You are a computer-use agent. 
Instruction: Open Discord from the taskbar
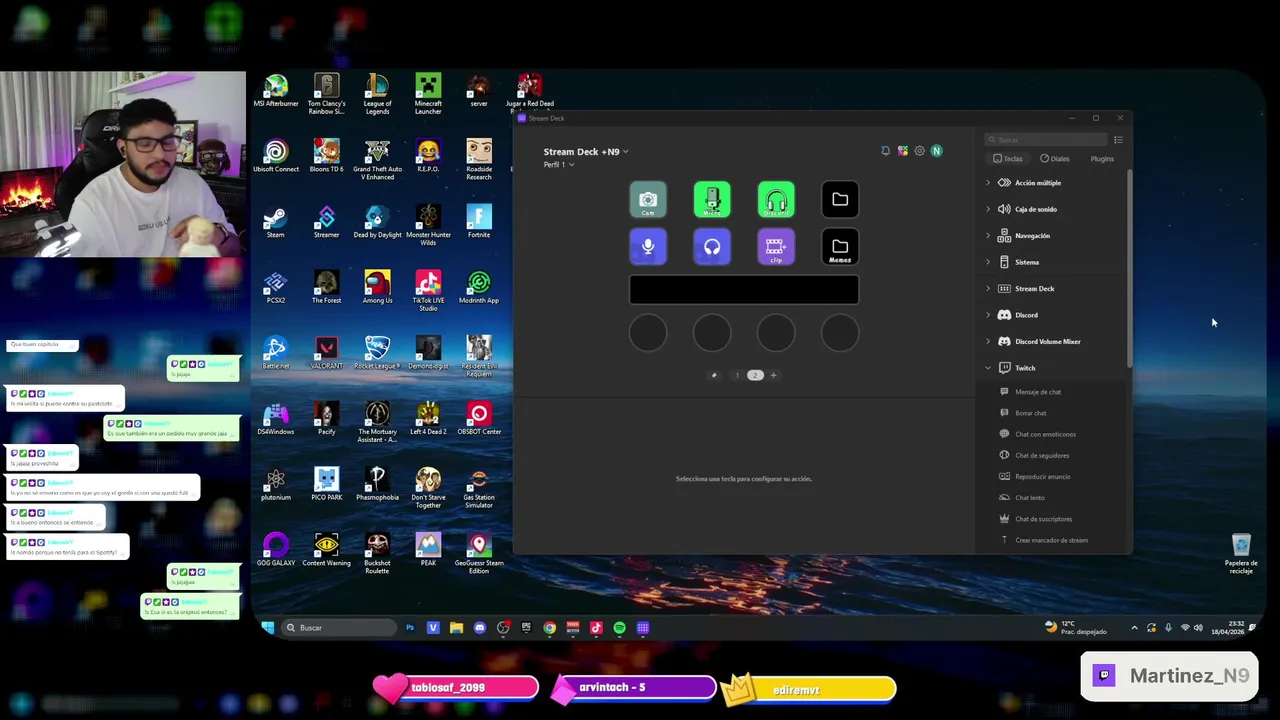pyautogui.click(x=479, y=628)
